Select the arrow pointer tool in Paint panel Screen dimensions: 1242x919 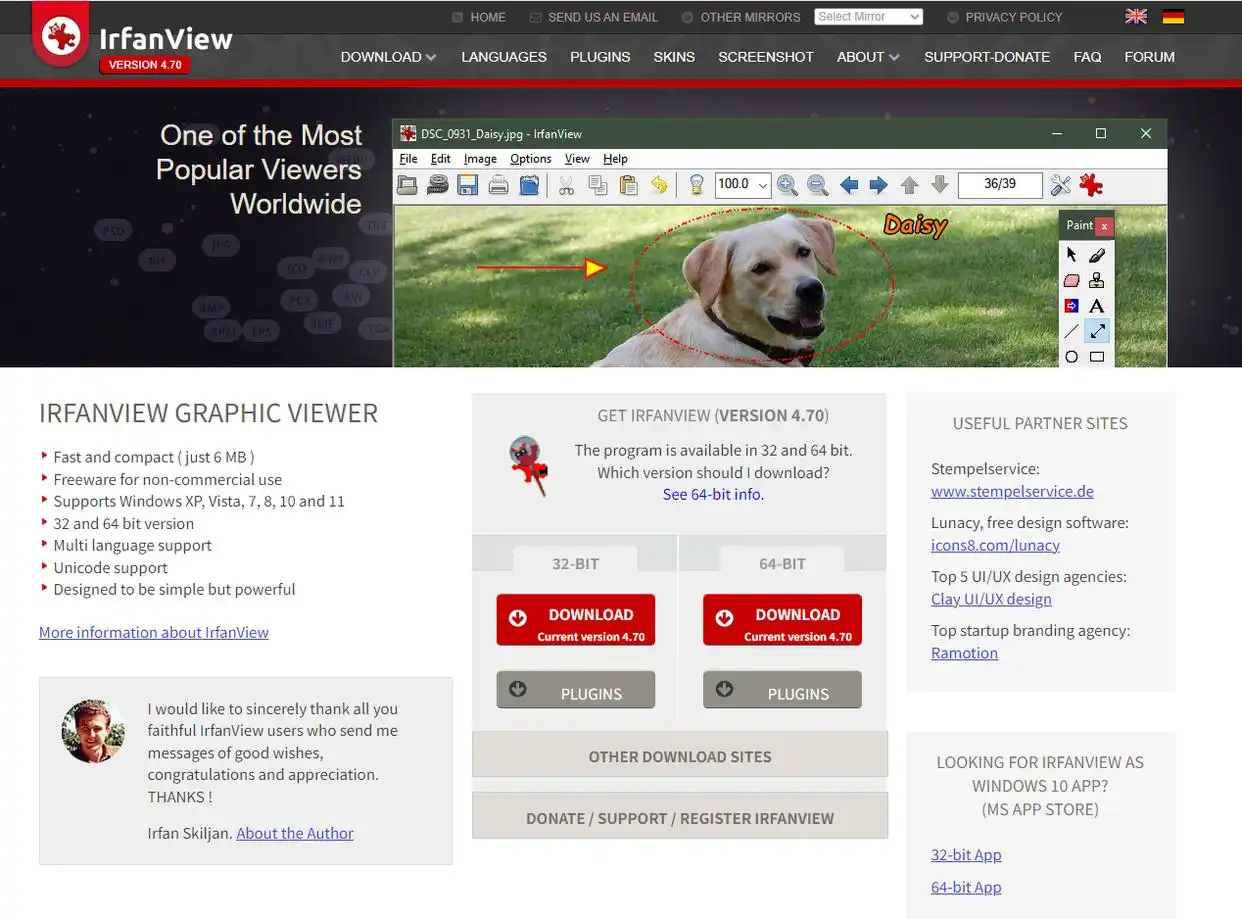1071,255
